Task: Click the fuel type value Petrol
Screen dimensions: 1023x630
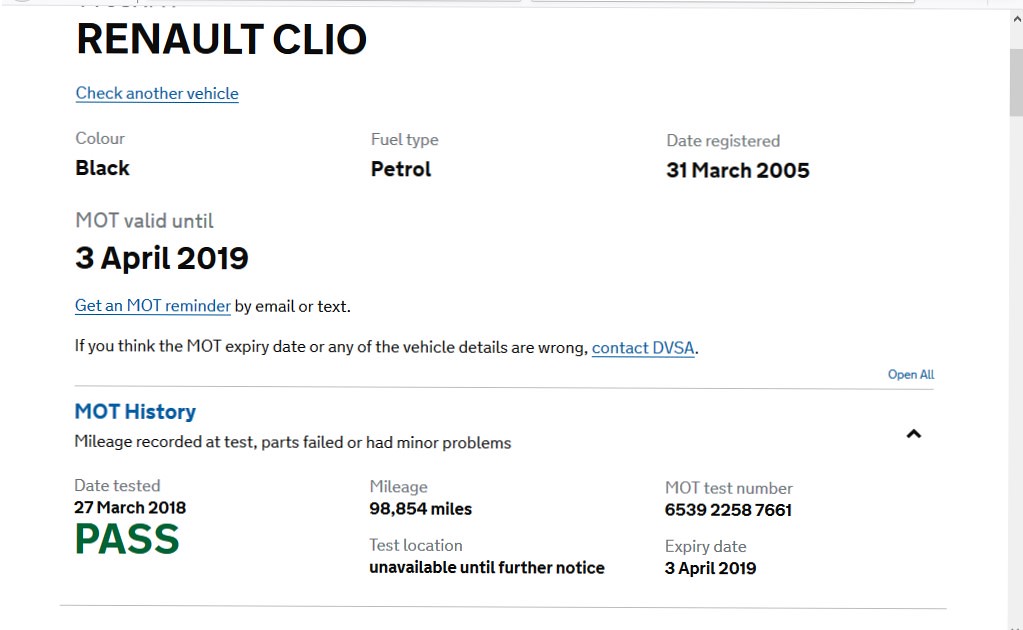Action: point(401,169)
